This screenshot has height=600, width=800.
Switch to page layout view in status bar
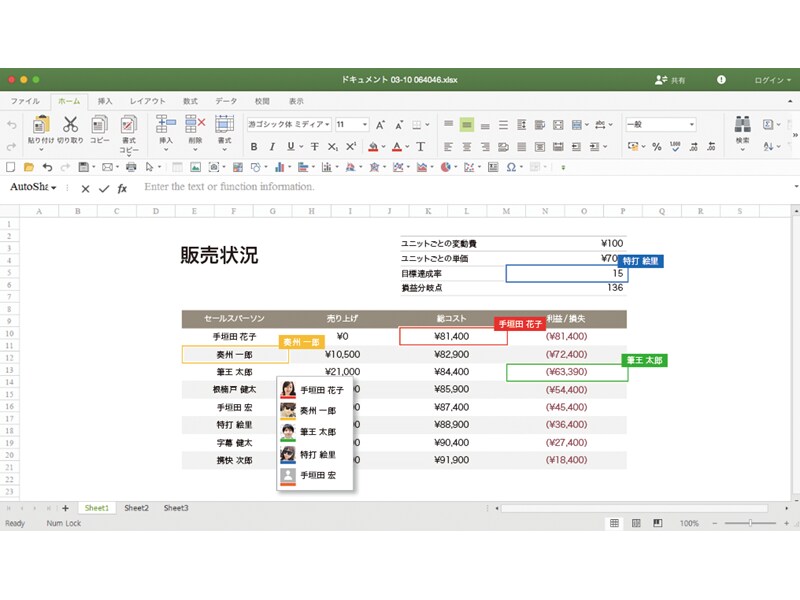coord(636,523)
